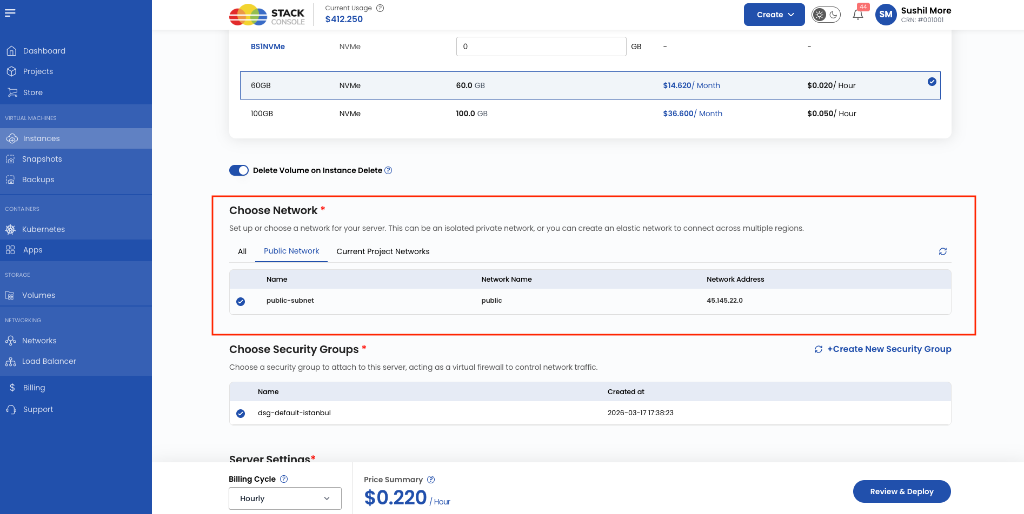Screen dimensions: 1024x514
Task: Click the Sushil More account name
Action: pyautogui.click(x=926, y=10)
